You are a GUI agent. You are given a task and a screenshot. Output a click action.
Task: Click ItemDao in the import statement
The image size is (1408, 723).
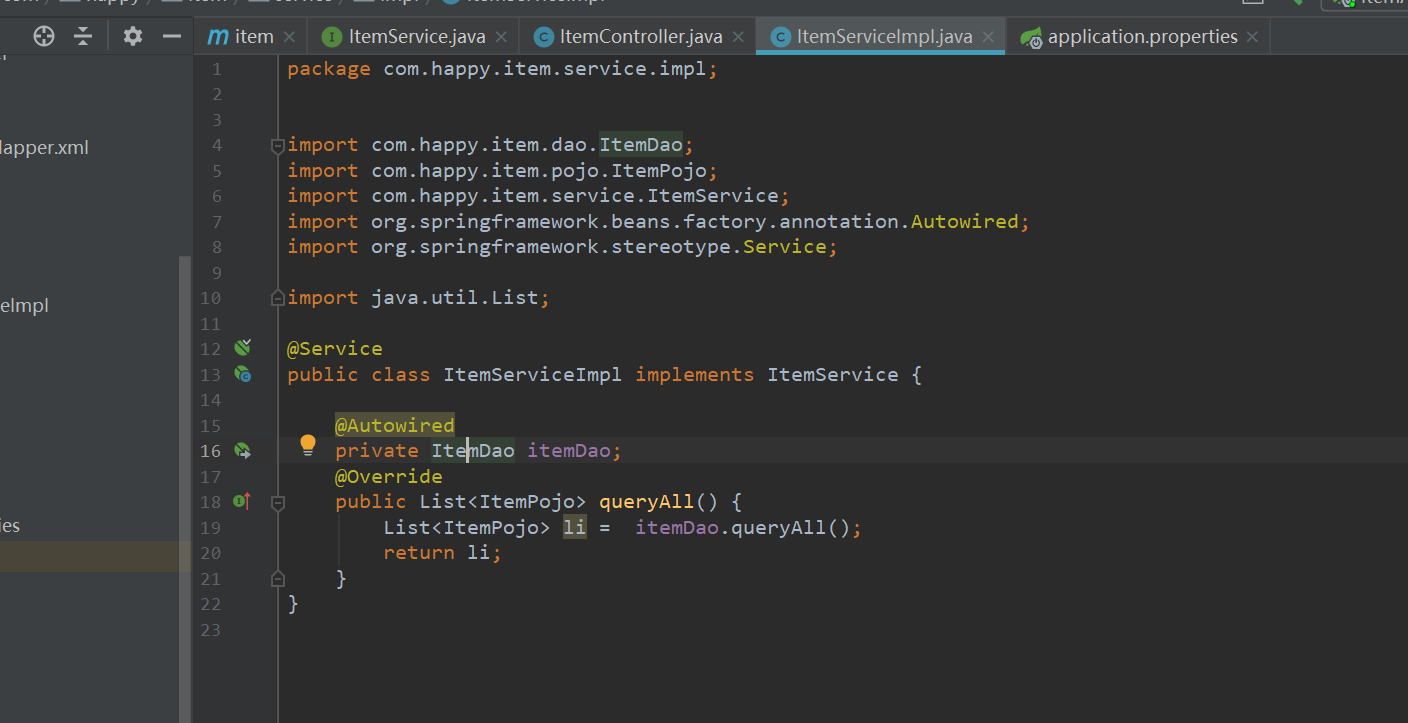(x=640, y=145)
